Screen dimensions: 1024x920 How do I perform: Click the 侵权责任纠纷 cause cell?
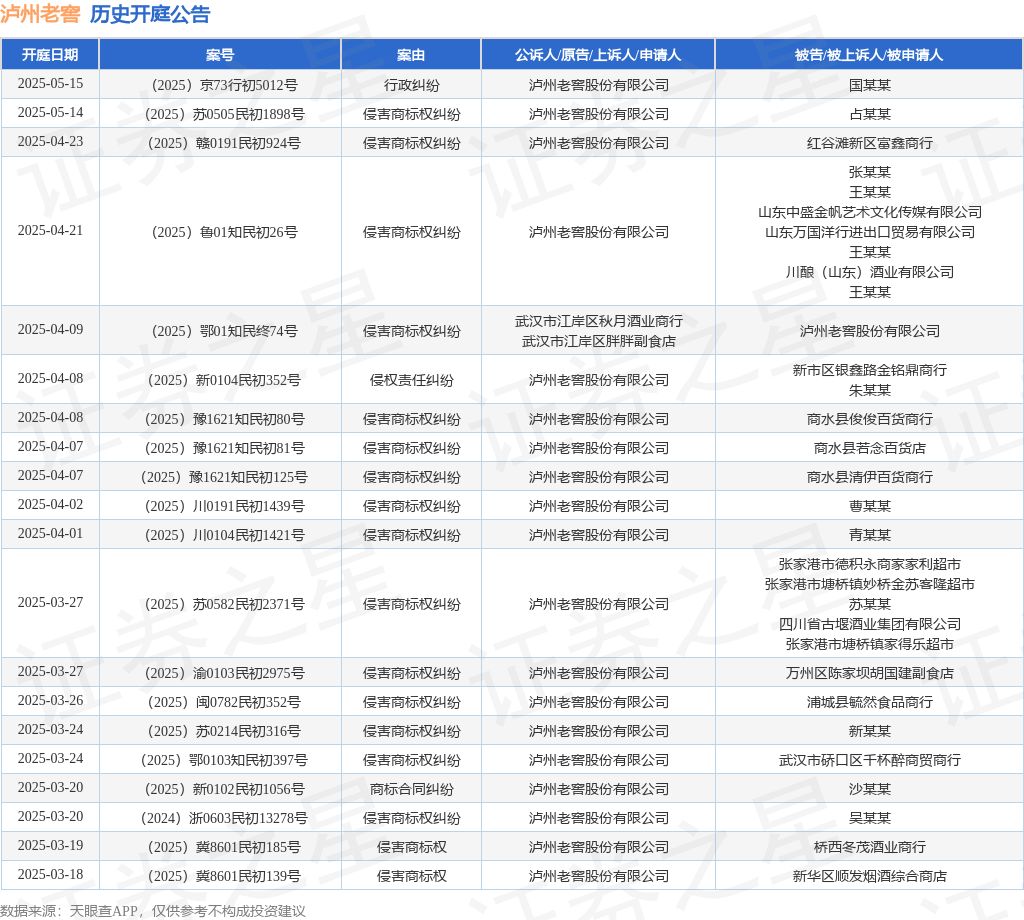click(411, 381)
